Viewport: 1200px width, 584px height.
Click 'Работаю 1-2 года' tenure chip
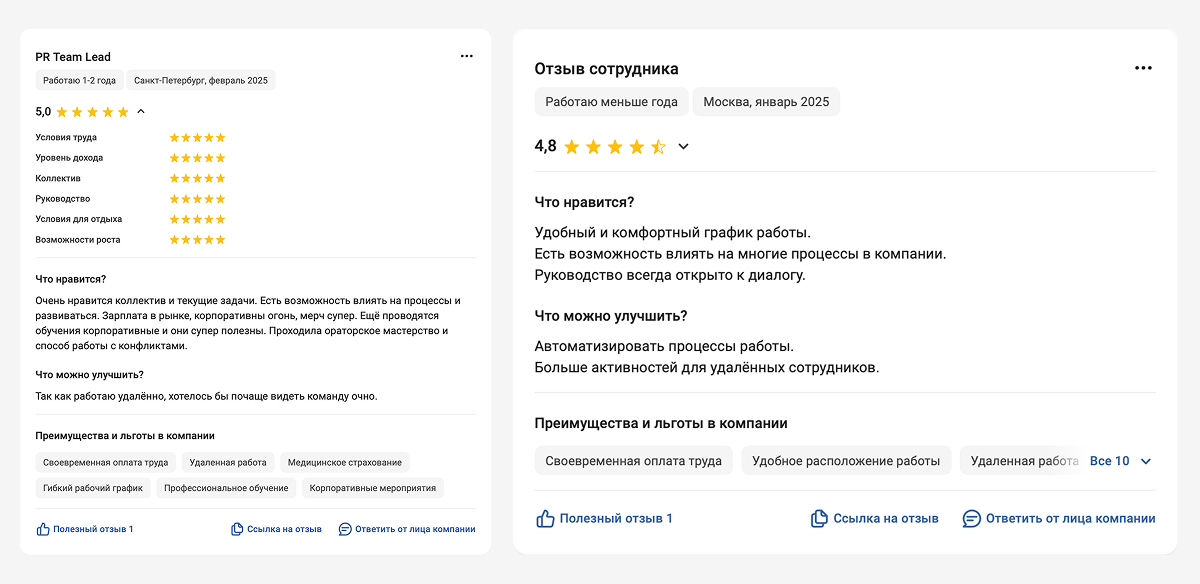tap(80, 80)
